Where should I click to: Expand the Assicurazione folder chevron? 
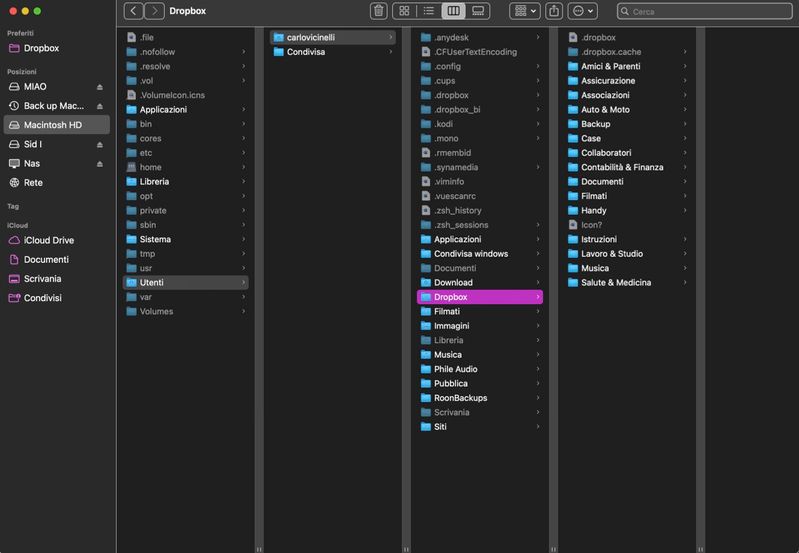point(685,81)
